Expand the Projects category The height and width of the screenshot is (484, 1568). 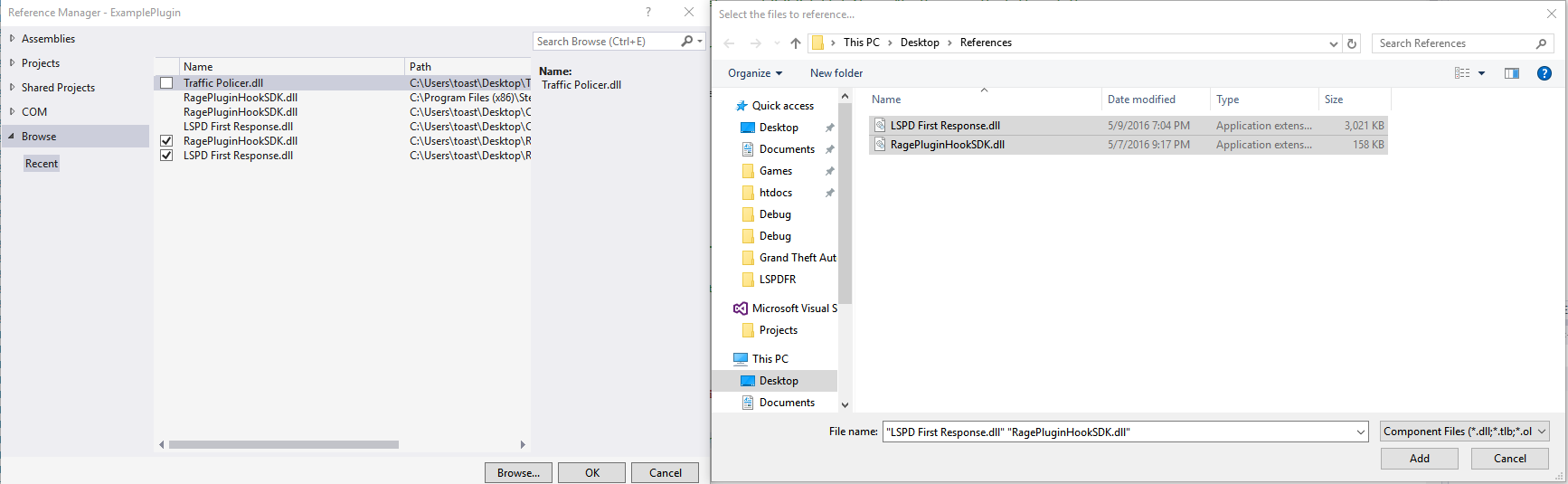[12, 63]
